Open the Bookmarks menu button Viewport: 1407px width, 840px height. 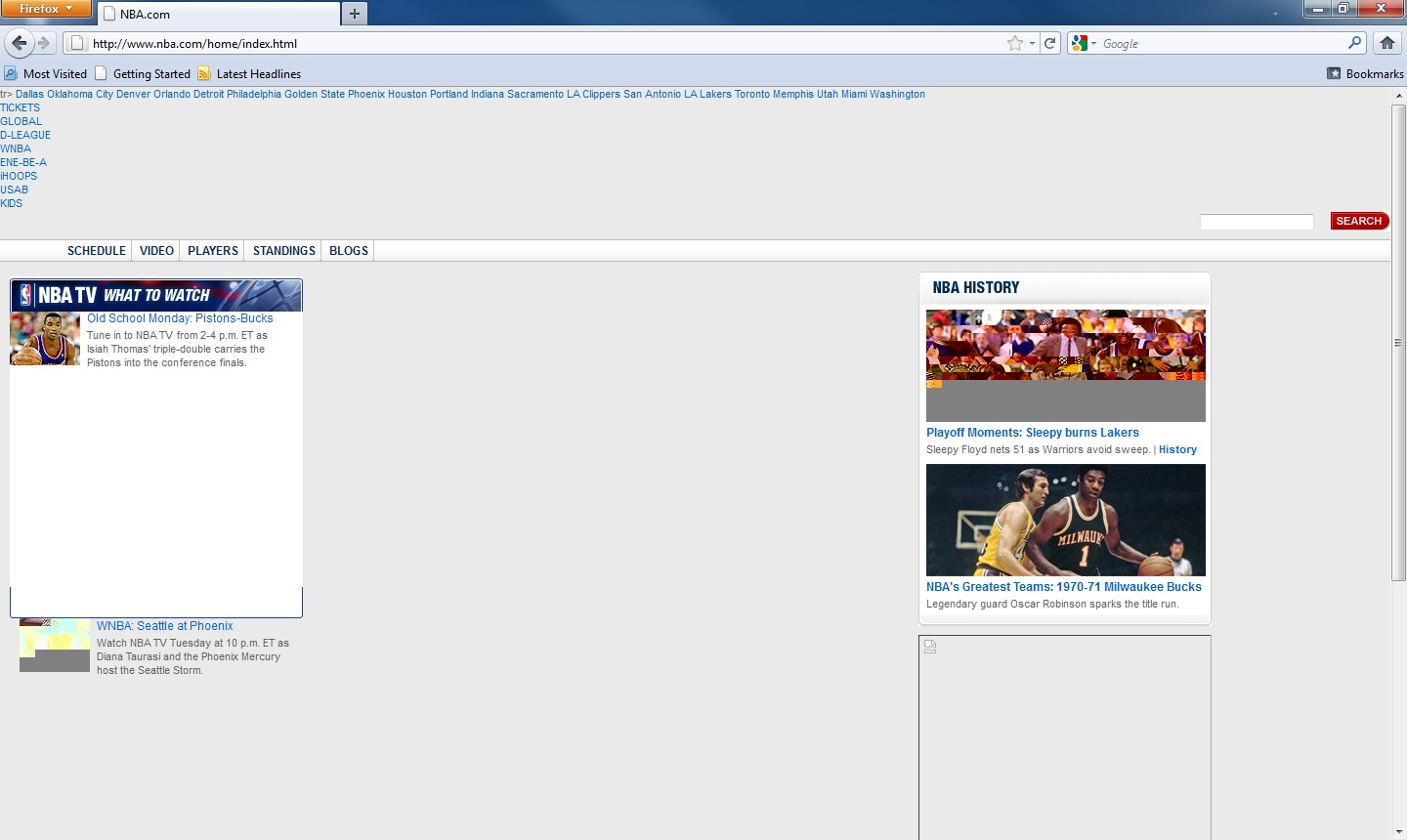[1365, 73]
